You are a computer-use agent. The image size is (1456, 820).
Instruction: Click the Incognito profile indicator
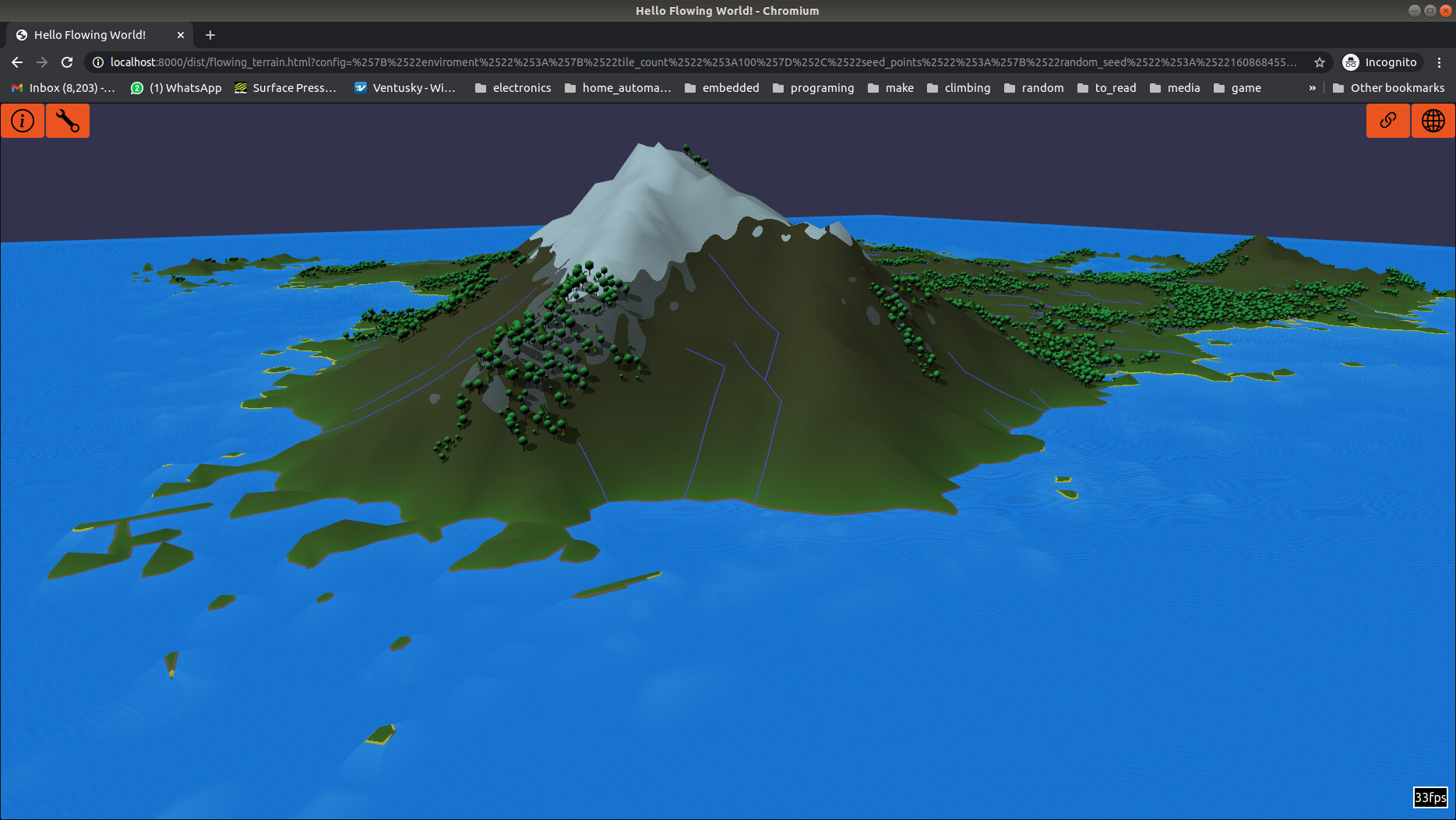pos(1380,62)
